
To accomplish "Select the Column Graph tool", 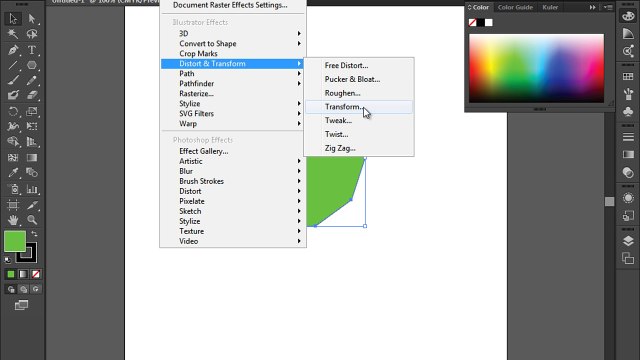I will (x=32, y=189).
